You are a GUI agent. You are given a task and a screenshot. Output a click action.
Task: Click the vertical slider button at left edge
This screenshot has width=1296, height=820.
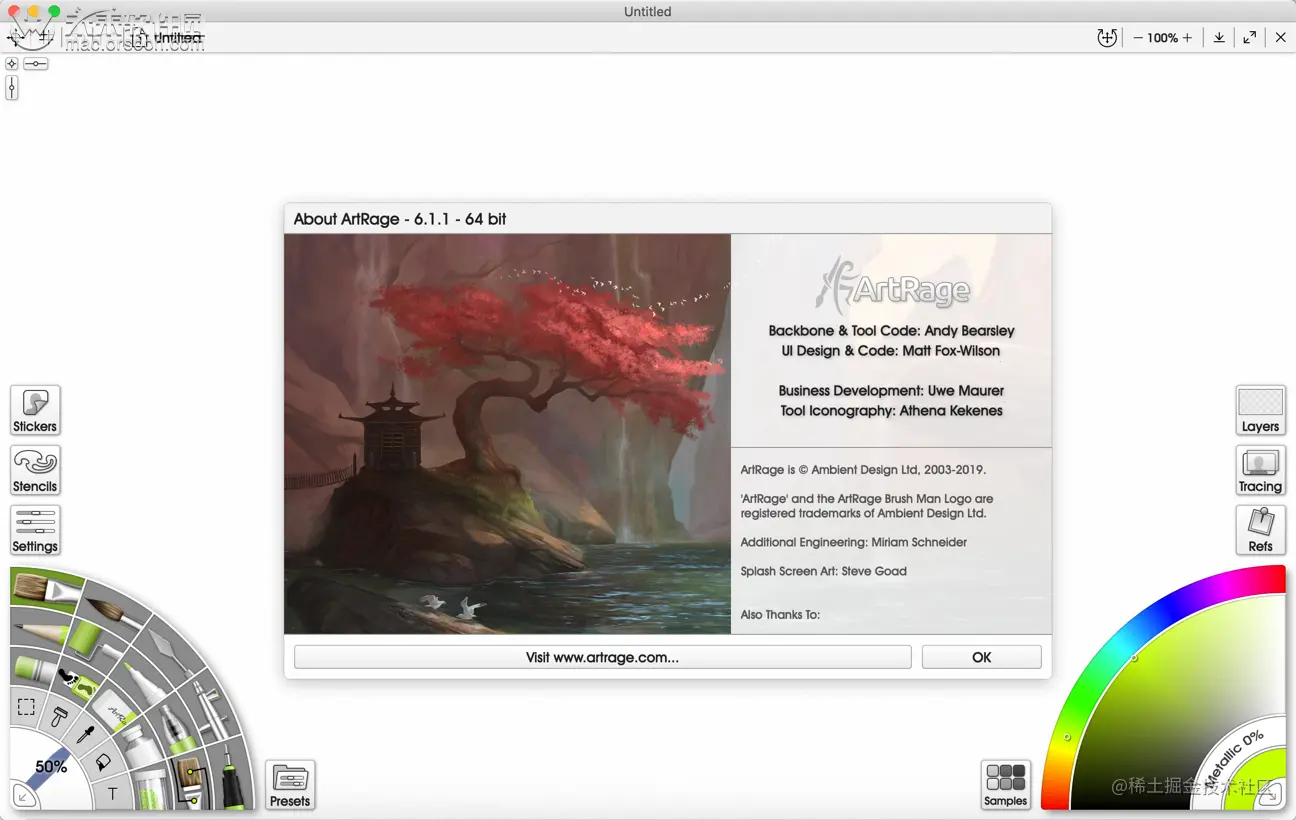[12, 88]
